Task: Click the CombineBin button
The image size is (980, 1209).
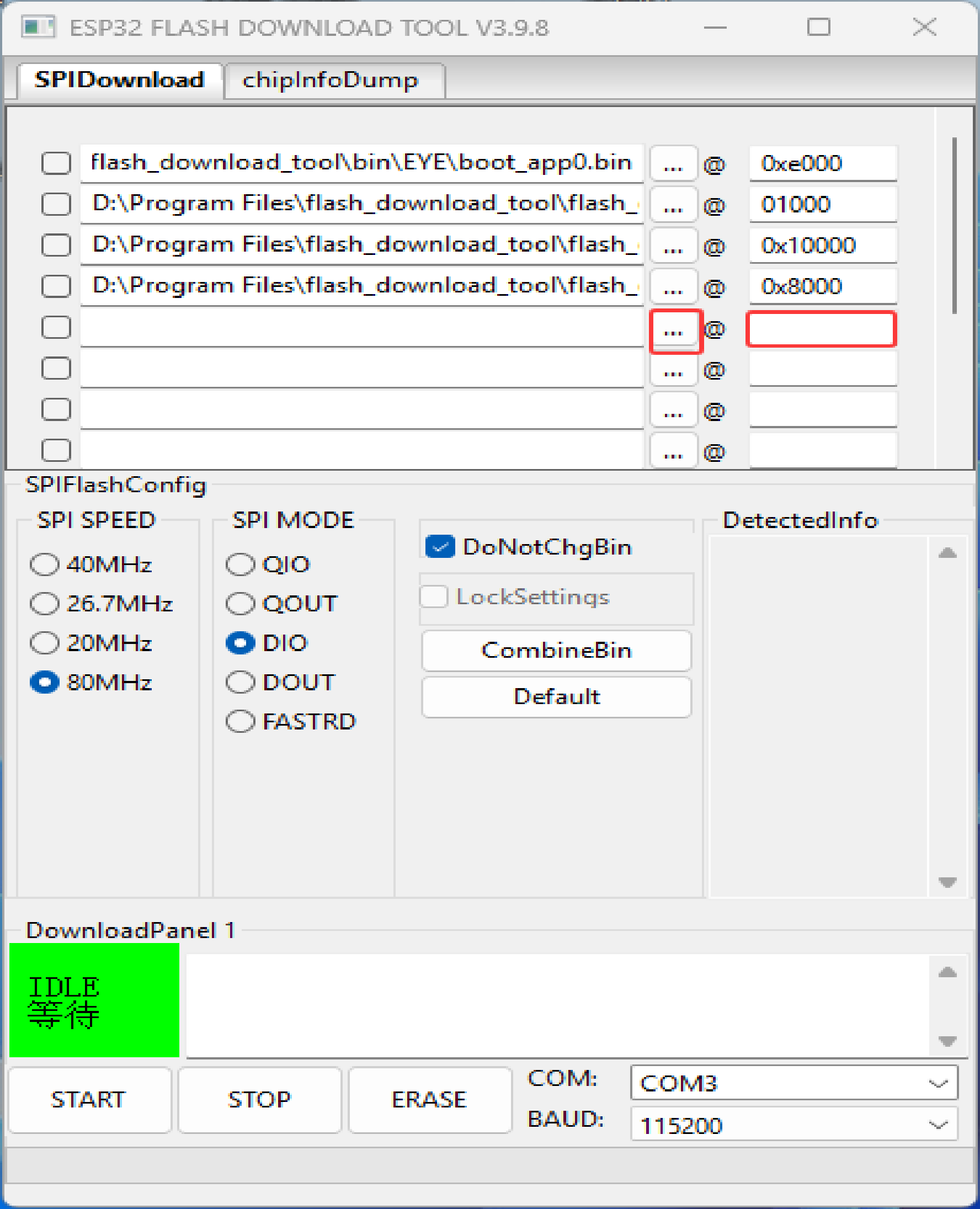Action: tap(556, 651)
